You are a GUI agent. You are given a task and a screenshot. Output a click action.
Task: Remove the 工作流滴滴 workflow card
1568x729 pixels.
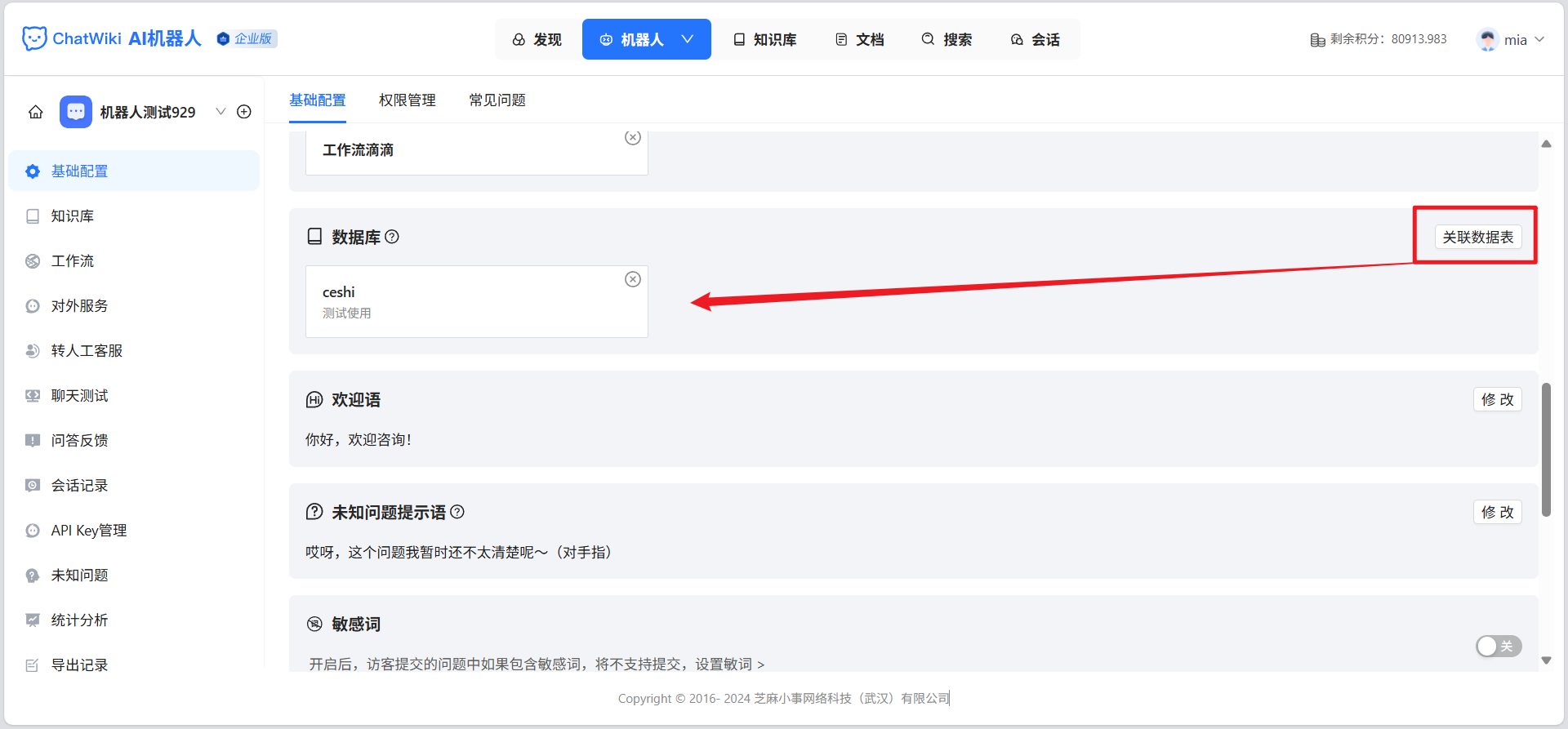coord(633,138)
